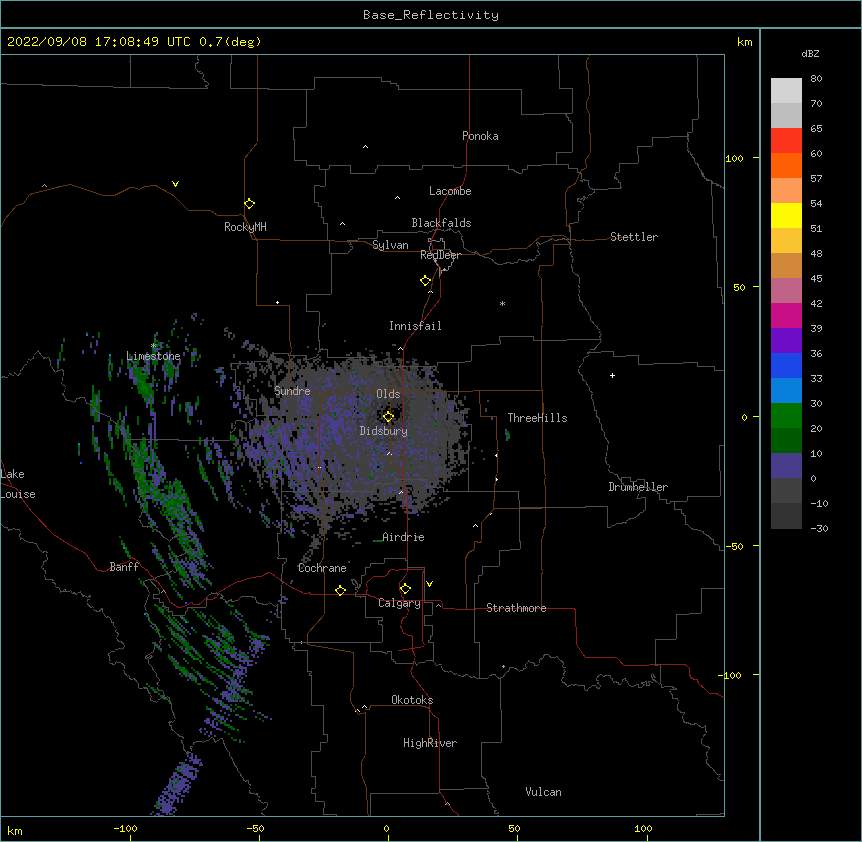
Task: Click the 80 value on the dBZ scale
Action: [816, 79]
